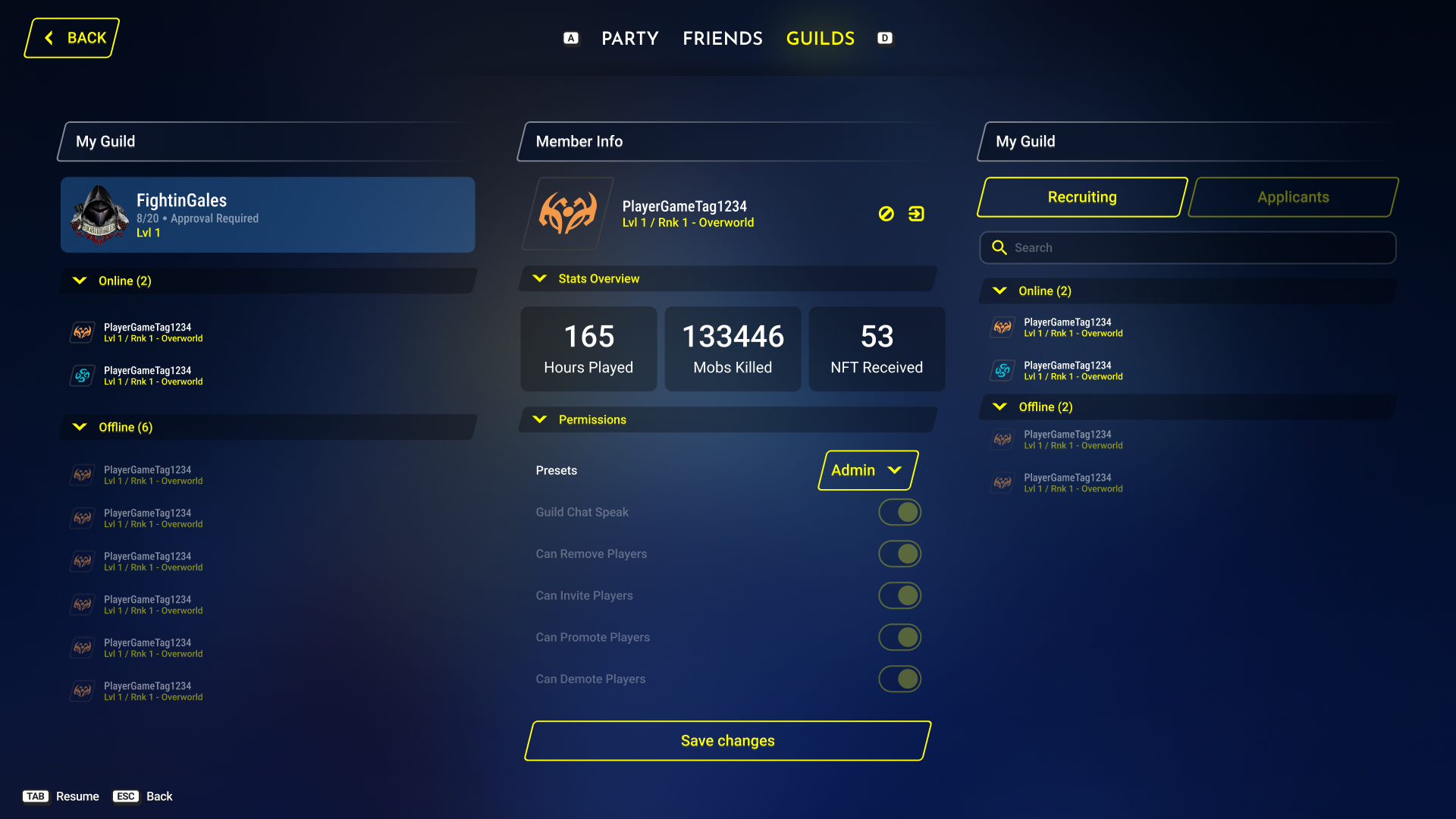Click the TAB key icon next to Resume

(x=36, y=796)
